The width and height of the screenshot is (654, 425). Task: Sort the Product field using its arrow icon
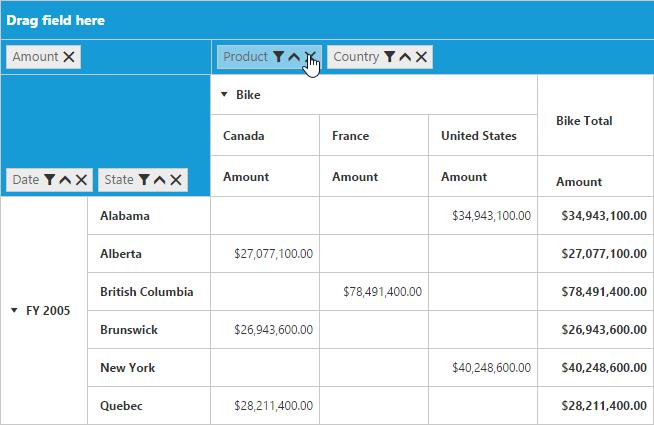[x=294, y=57]
